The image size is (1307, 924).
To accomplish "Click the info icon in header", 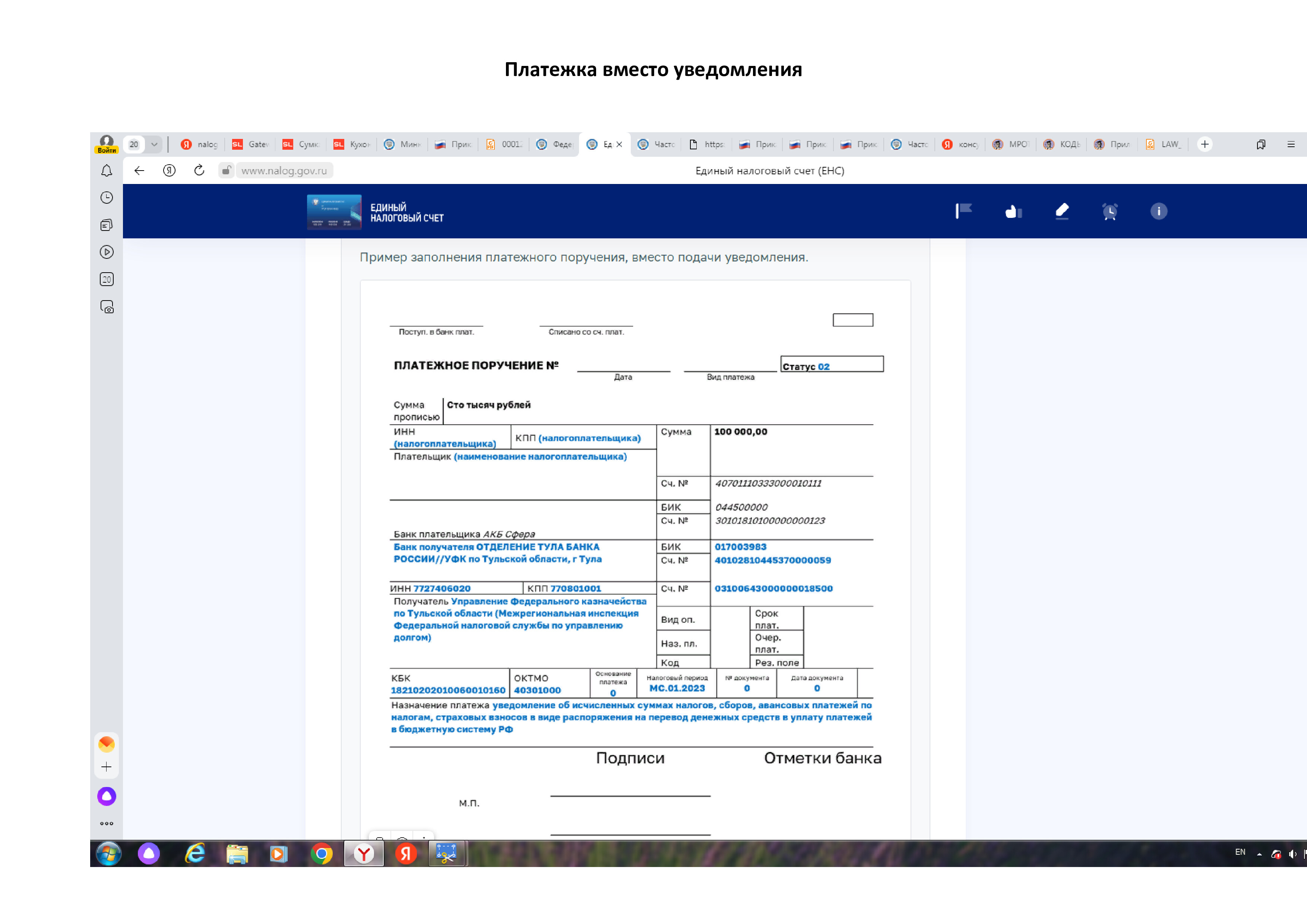I will 1158,211.
